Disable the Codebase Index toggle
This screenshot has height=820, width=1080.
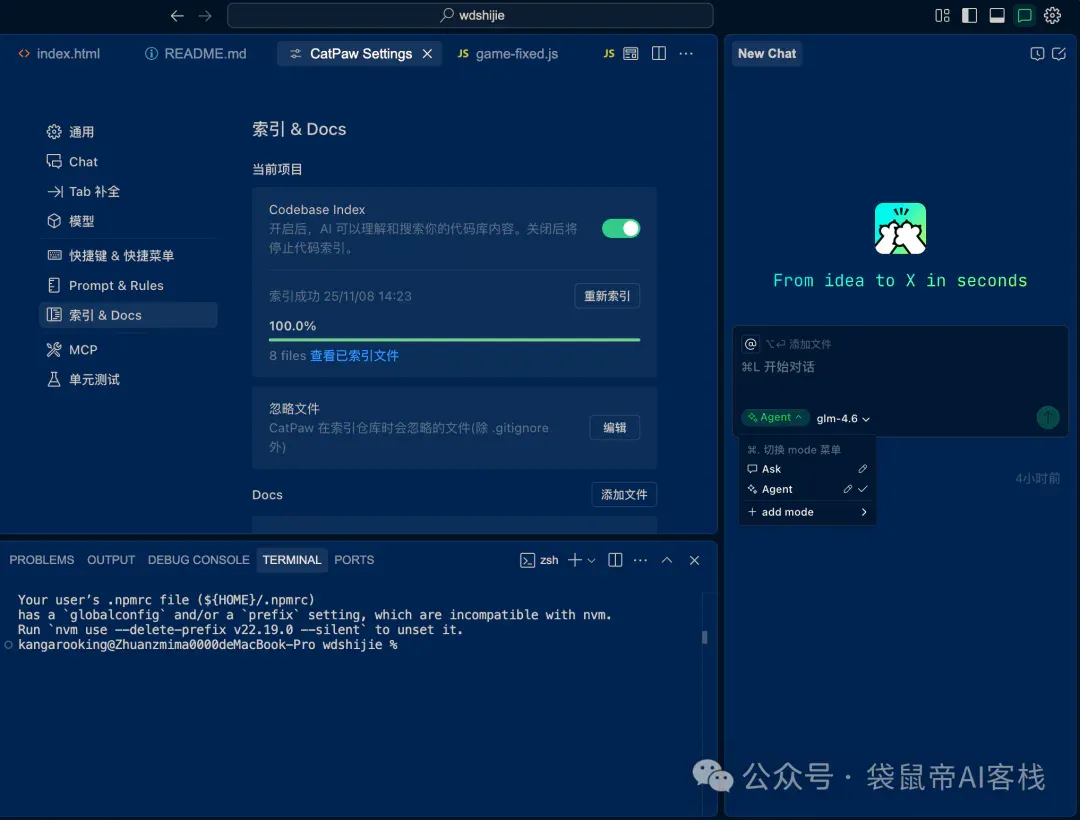(621, 229)
